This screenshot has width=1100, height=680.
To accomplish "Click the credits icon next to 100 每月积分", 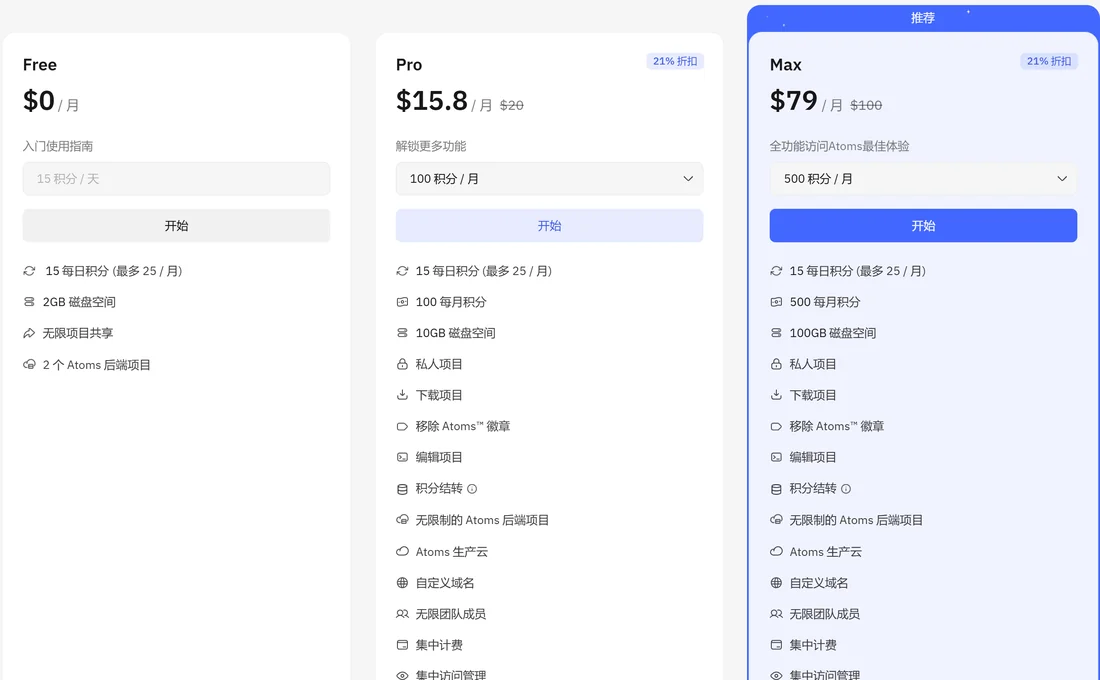I will [x=402, y=302].
